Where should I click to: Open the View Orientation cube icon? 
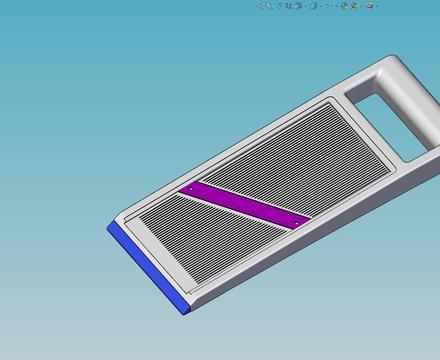(x=298, y=6)
